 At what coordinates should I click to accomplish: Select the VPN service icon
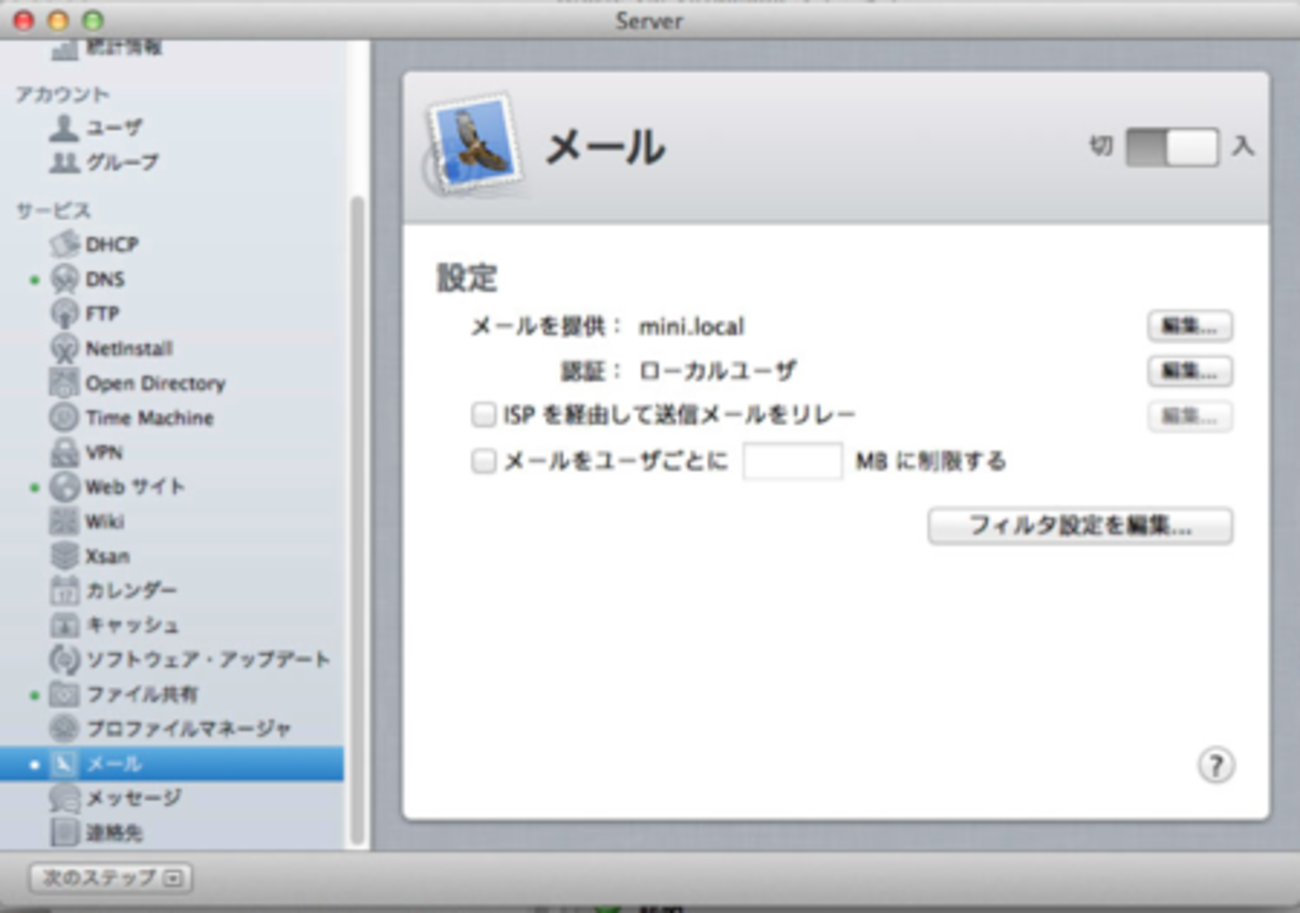(64, 452)
